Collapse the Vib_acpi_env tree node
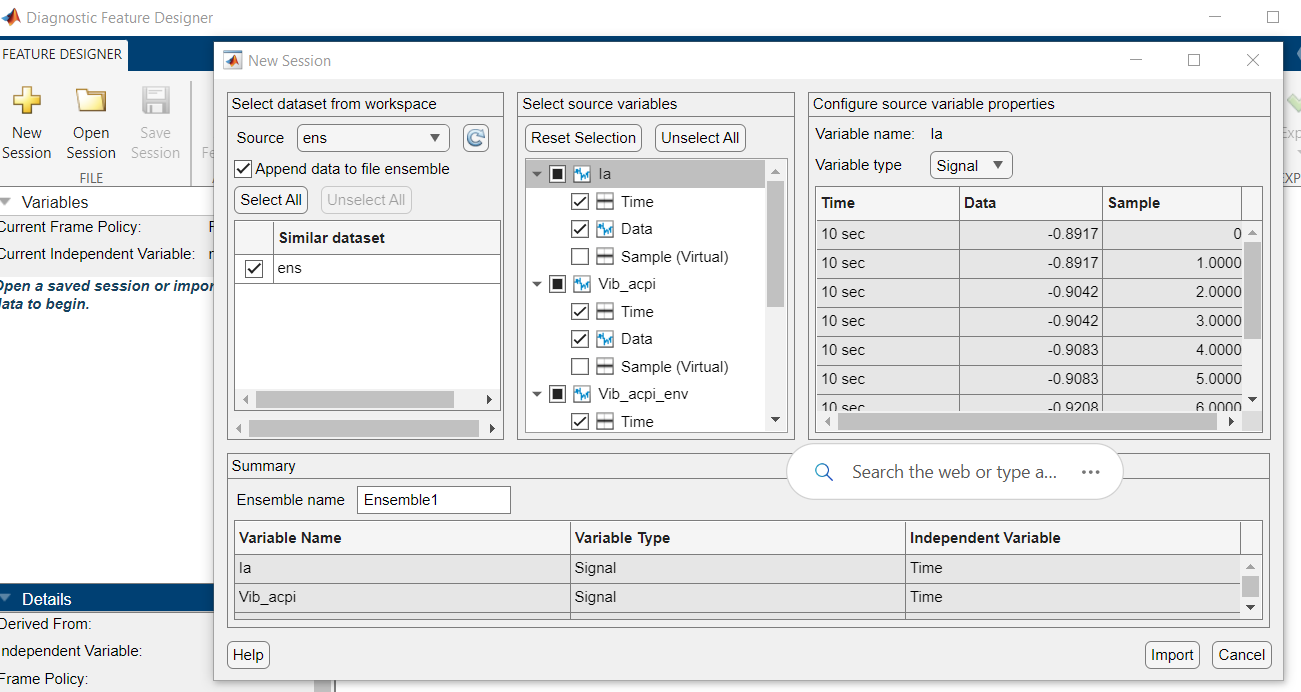Screen dimensions: 1301x692 pos(537,394)
